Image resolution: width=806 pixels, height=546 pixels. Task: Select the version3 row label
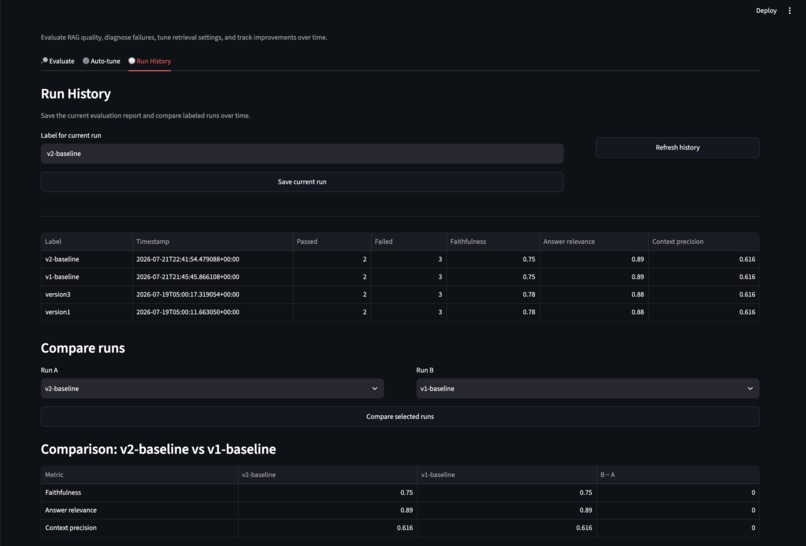tap(58, 295)
